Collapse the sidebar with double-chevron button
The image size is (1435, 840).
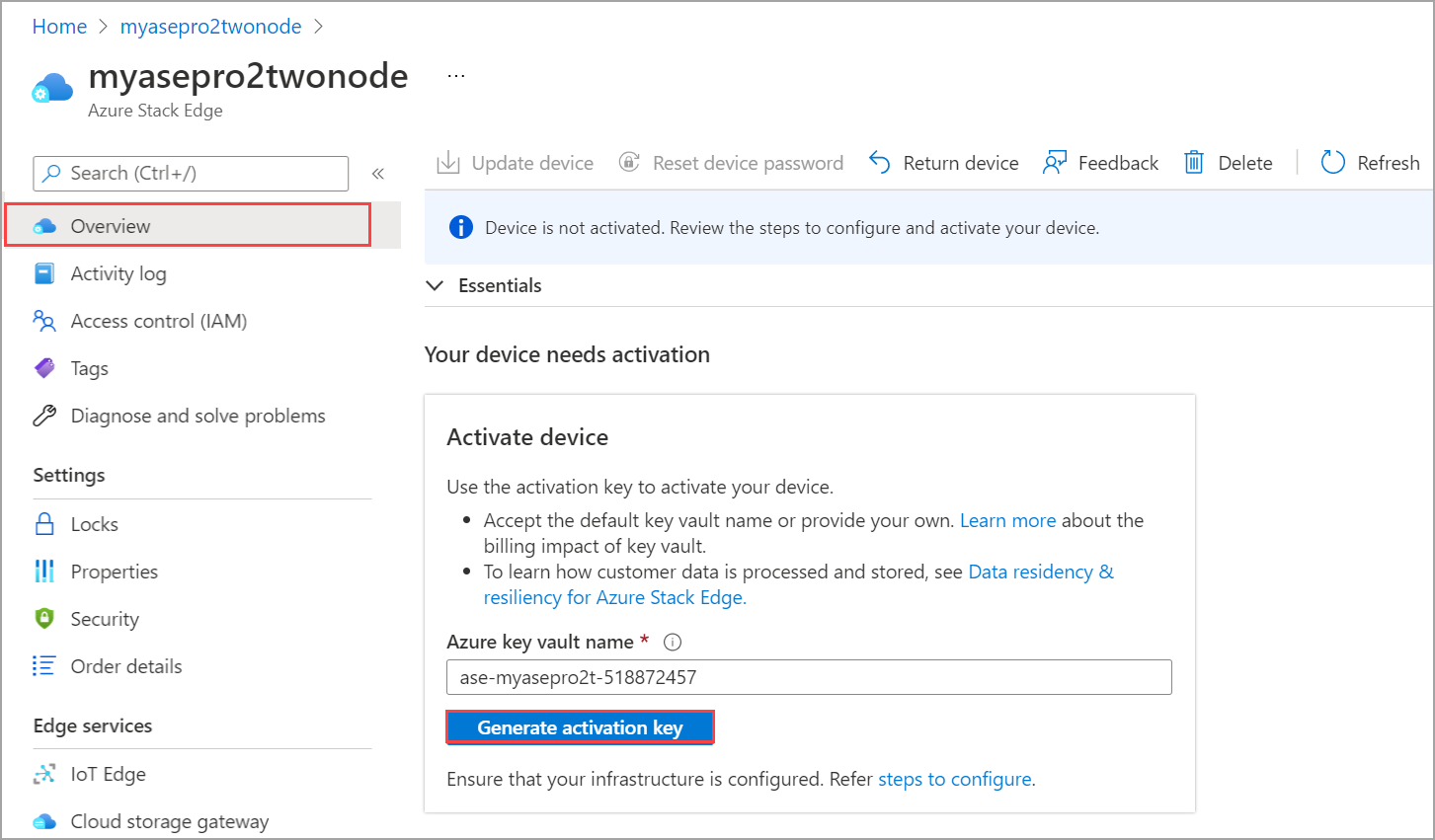pyautogui.click(x=378, y=174)
